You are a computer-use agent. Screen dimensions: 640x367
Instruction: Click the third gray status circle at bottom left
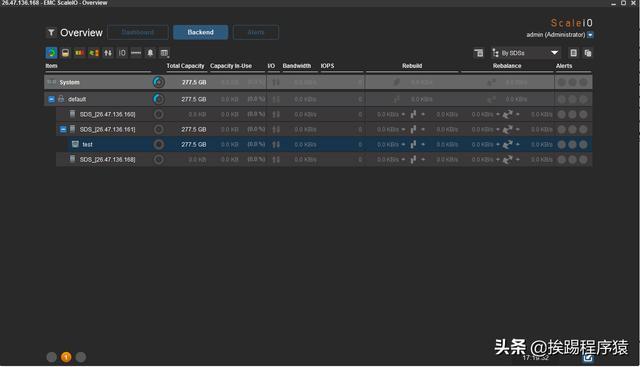coord(81,357)
